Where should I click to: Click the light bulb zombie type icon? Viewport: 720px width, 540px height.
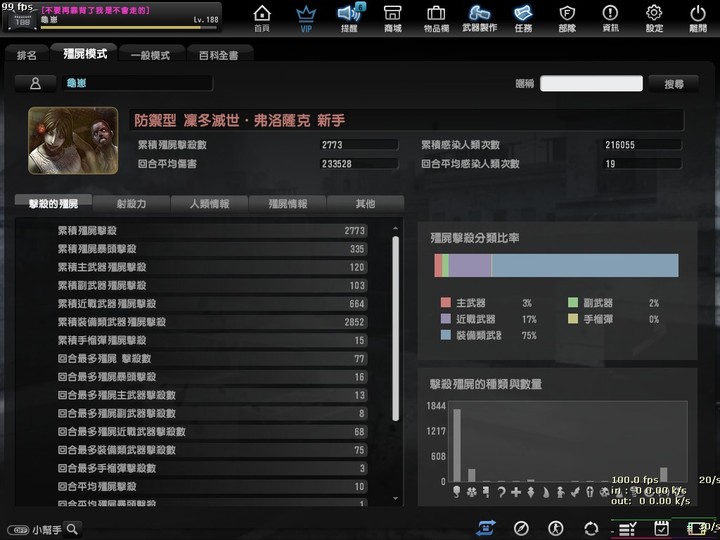(456, 492)
